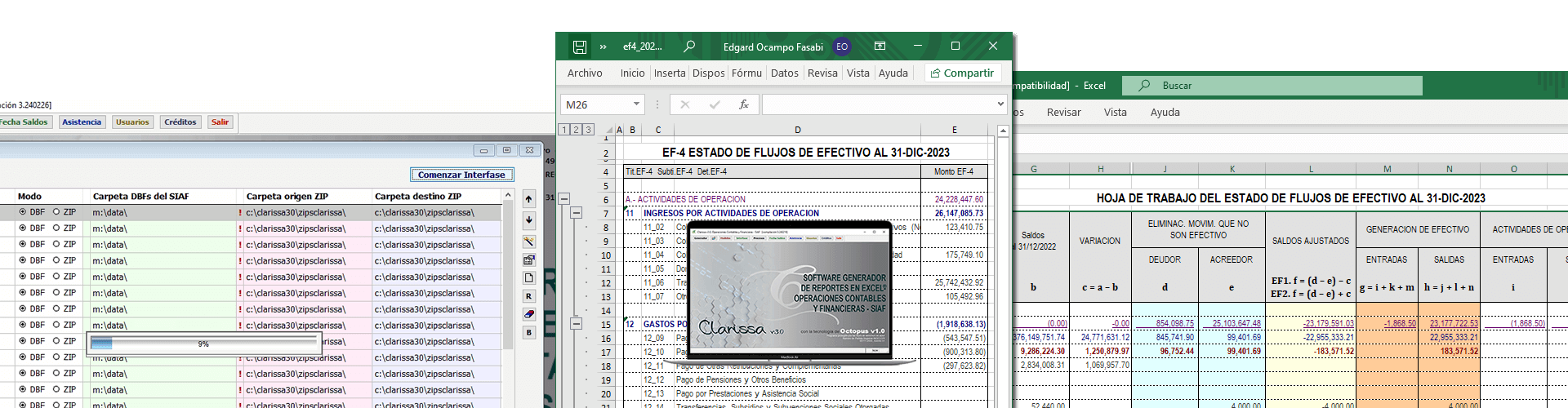1568x408 pixels.
Task: Click the Comenzar Interfase button
Action: [x=461, y=175]
